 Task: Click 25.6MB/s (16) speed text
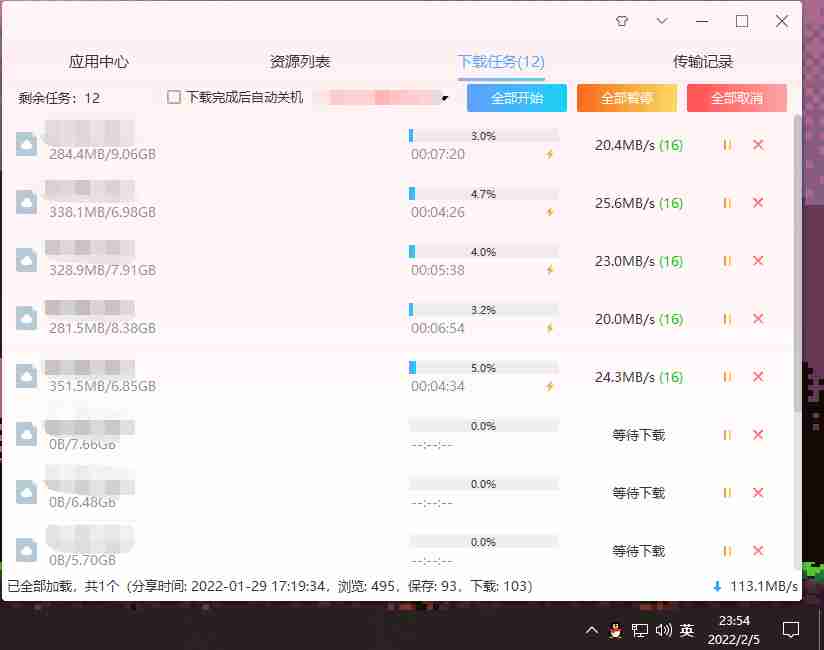click(638, 203)
